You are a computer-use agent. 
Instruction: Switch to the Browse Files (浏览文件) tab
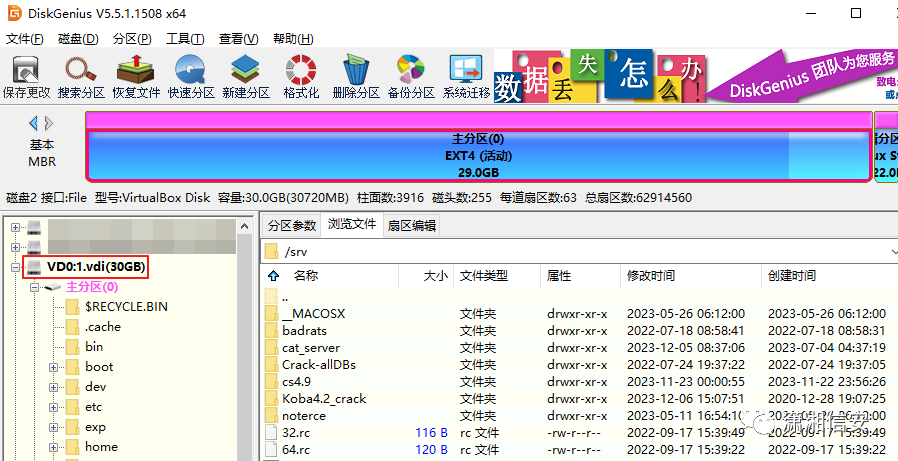(x=352, y=224)
